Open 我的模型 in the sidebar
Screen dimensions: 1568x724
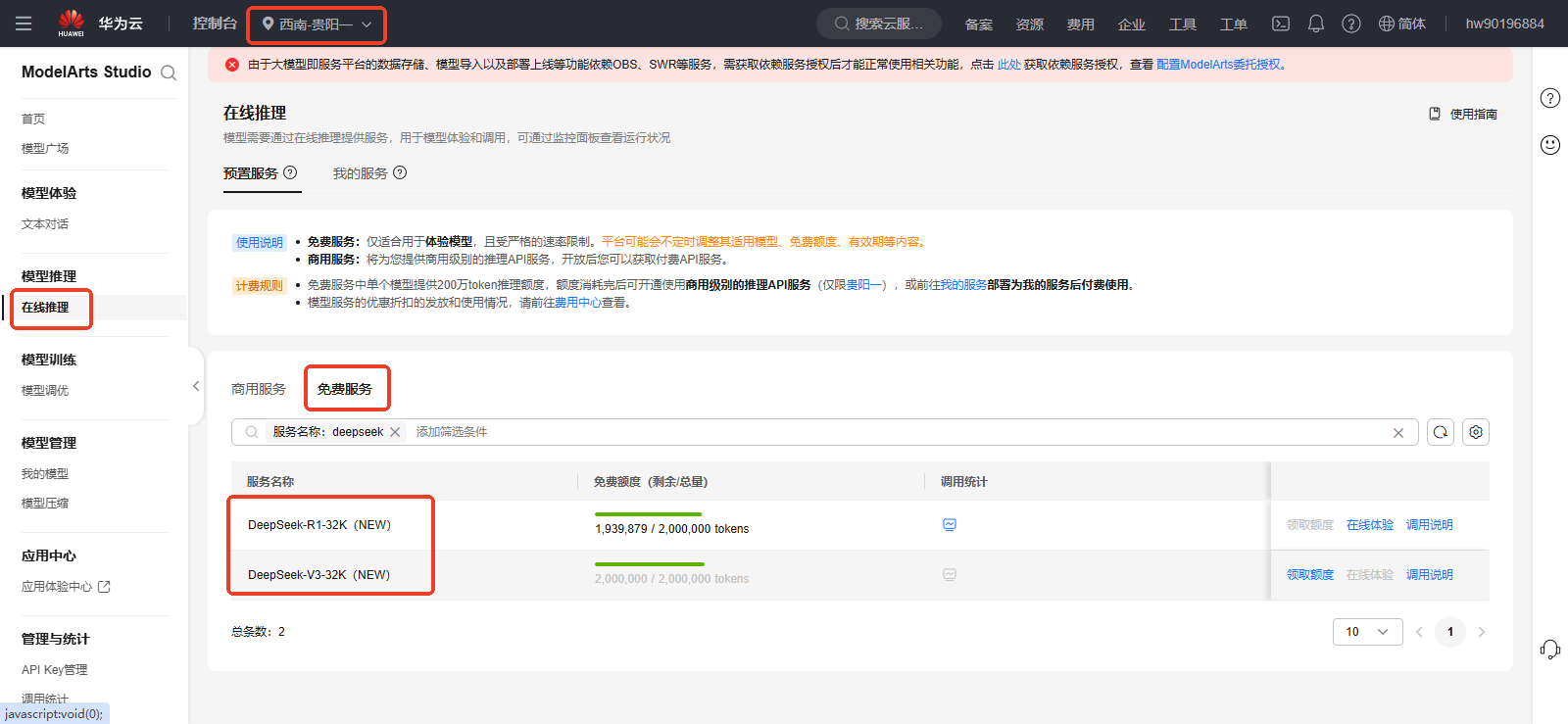pos(45,473)
